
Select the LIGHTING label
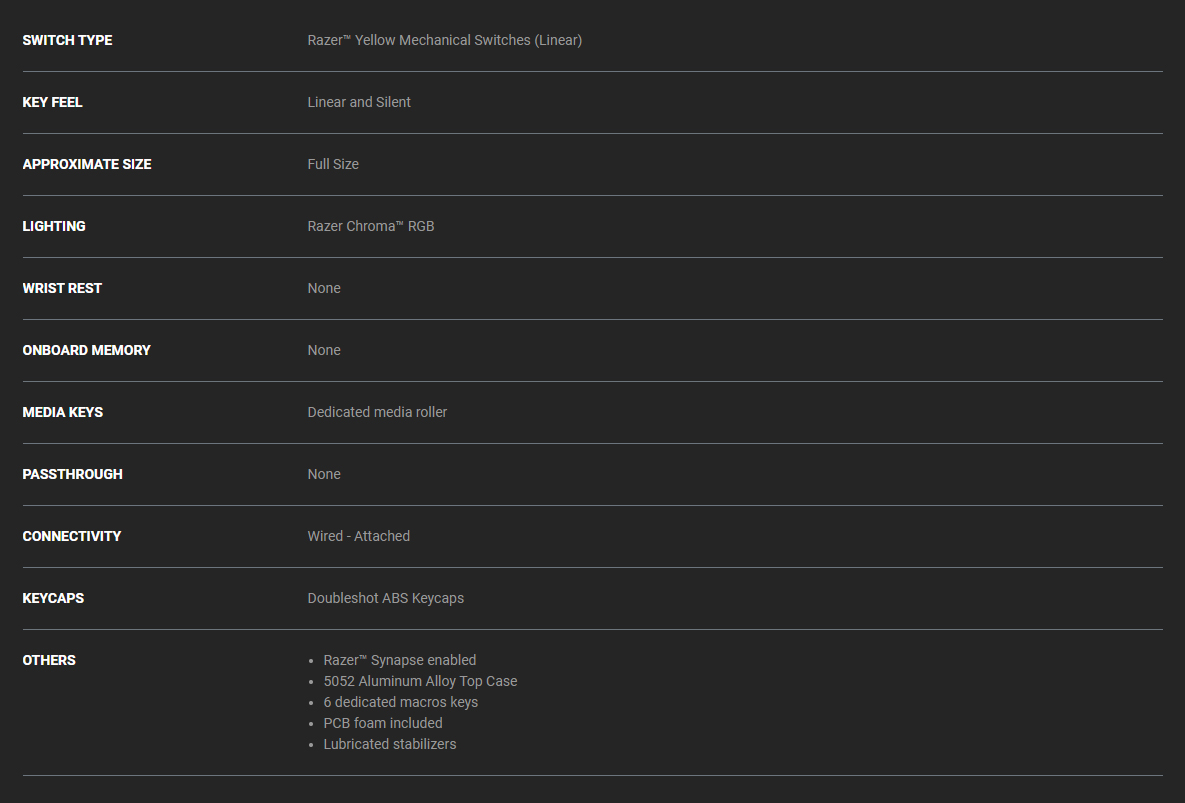54,226
